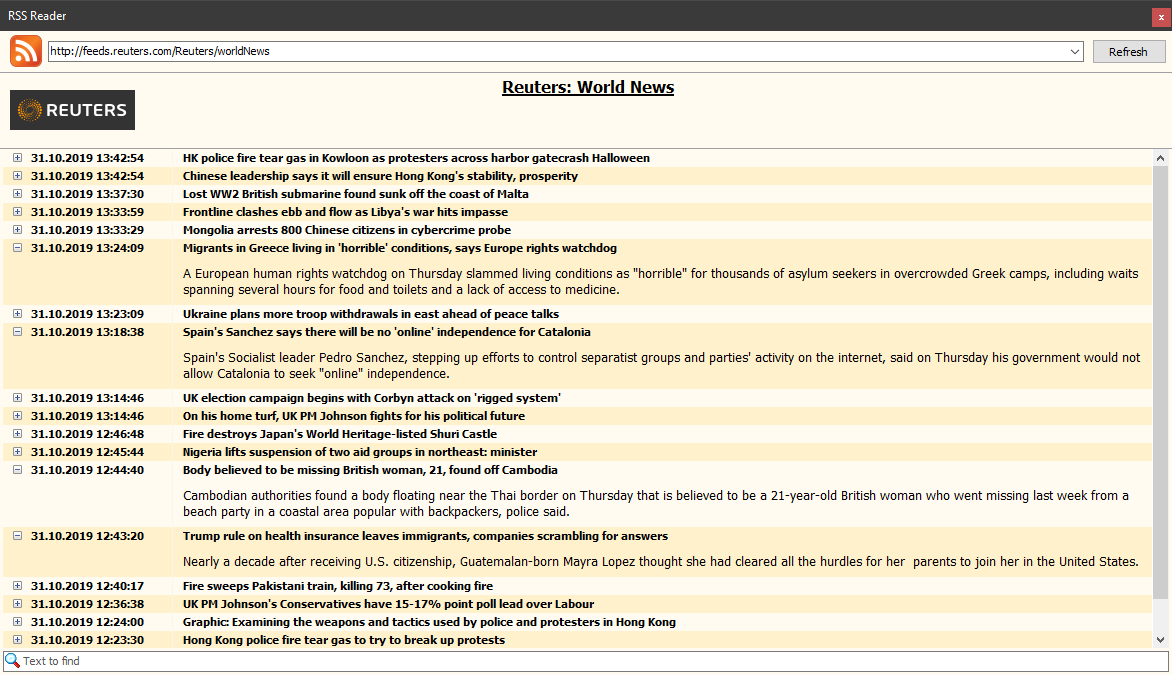1172x675 pixels.
Task: Open headline Frontline clashes ebb and flow in Libya
Action: pyautogui.click(x=345, y=212)
